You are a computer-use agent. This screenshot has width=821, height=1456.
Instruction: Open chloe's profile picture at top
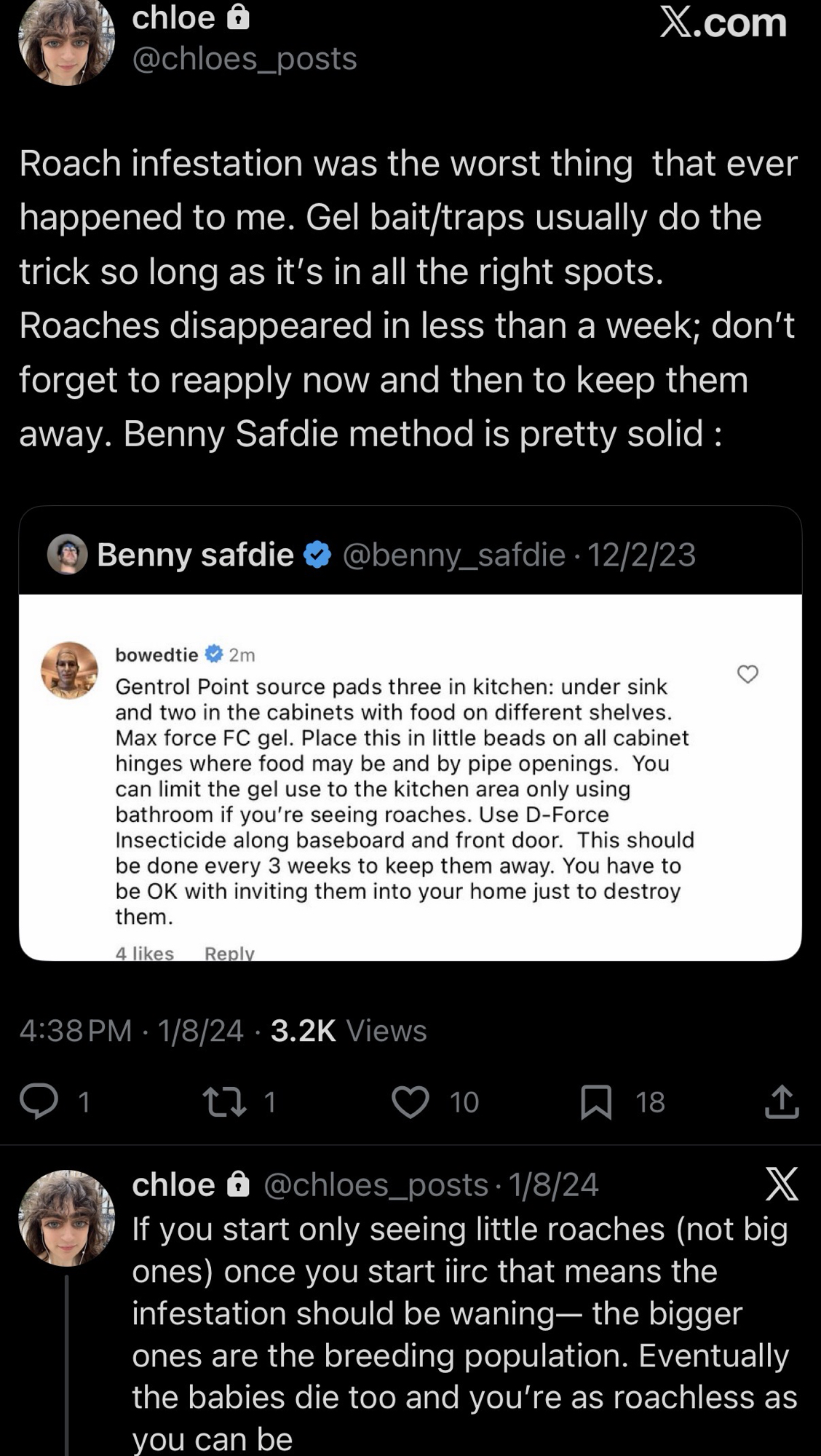[66, 41]
